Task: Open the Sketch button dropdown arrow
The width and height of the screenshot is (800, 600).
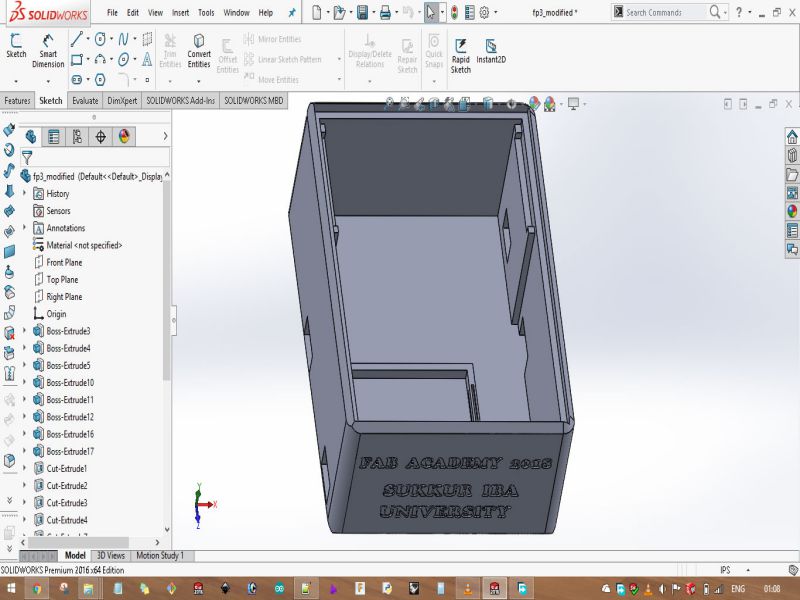Action: pyautogui.click(x=16, y=81)
